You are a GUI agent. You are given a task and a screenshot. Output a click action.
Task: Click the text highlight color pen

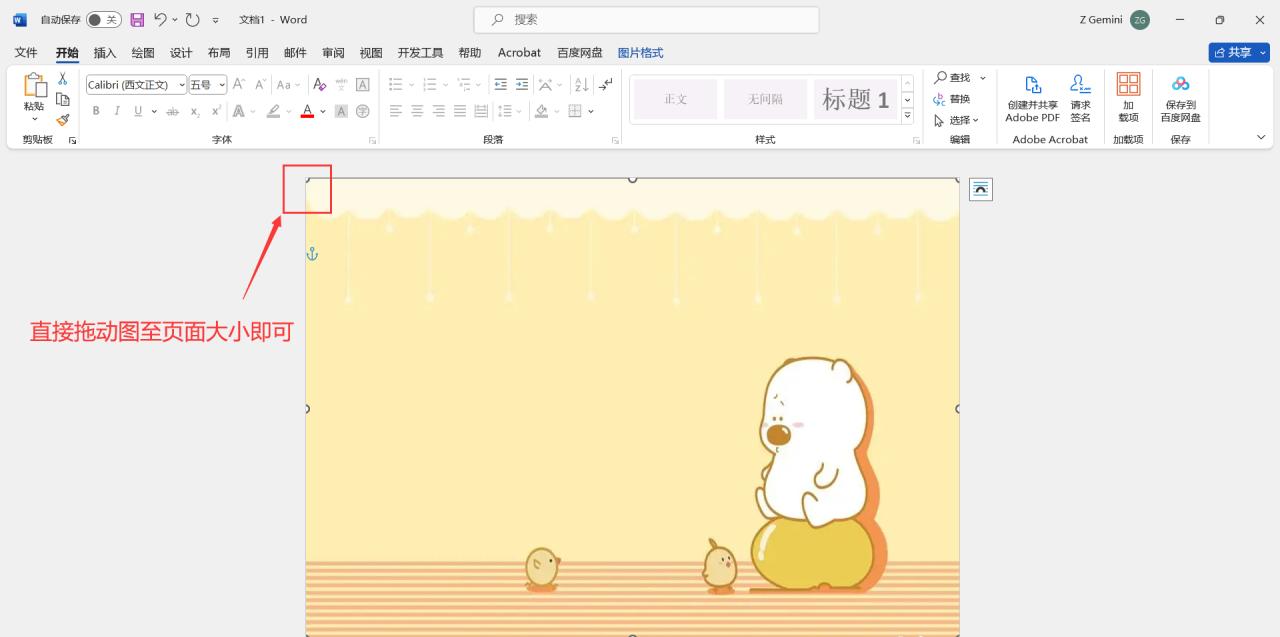(x=274, y=111)
